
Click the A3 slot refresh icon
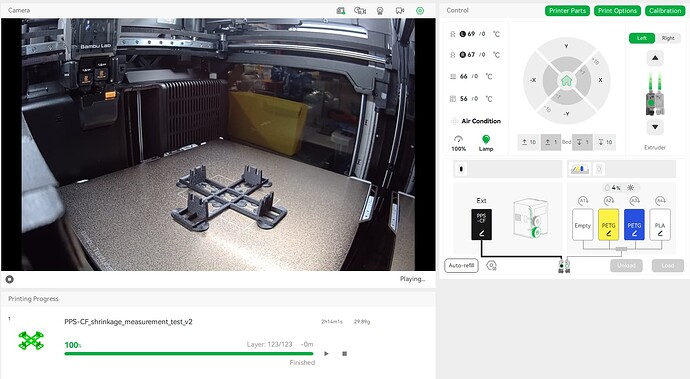[x=635, y=201]
